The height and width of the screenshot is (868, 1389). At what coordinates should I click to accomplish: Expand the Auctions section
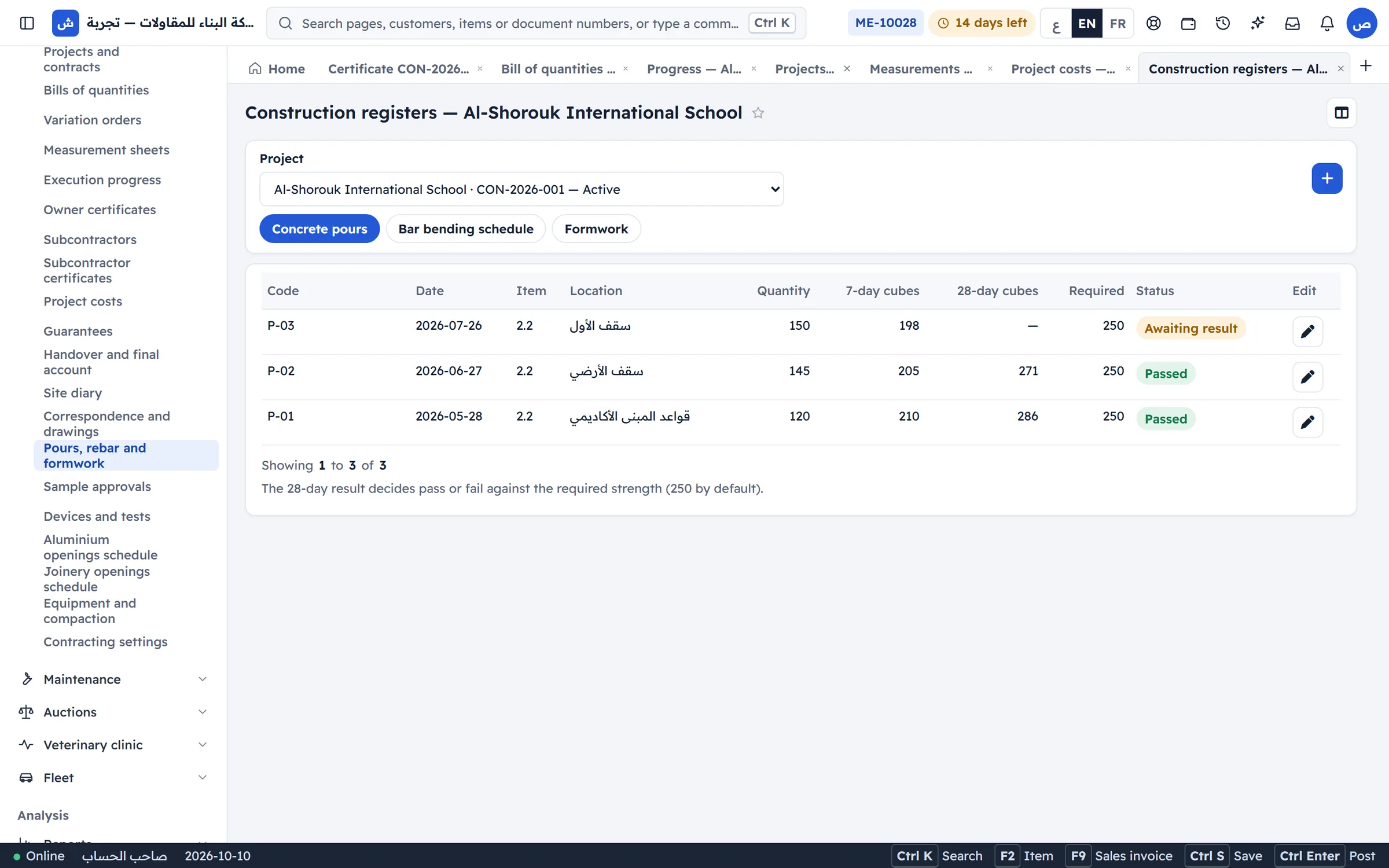pos(113,712)
